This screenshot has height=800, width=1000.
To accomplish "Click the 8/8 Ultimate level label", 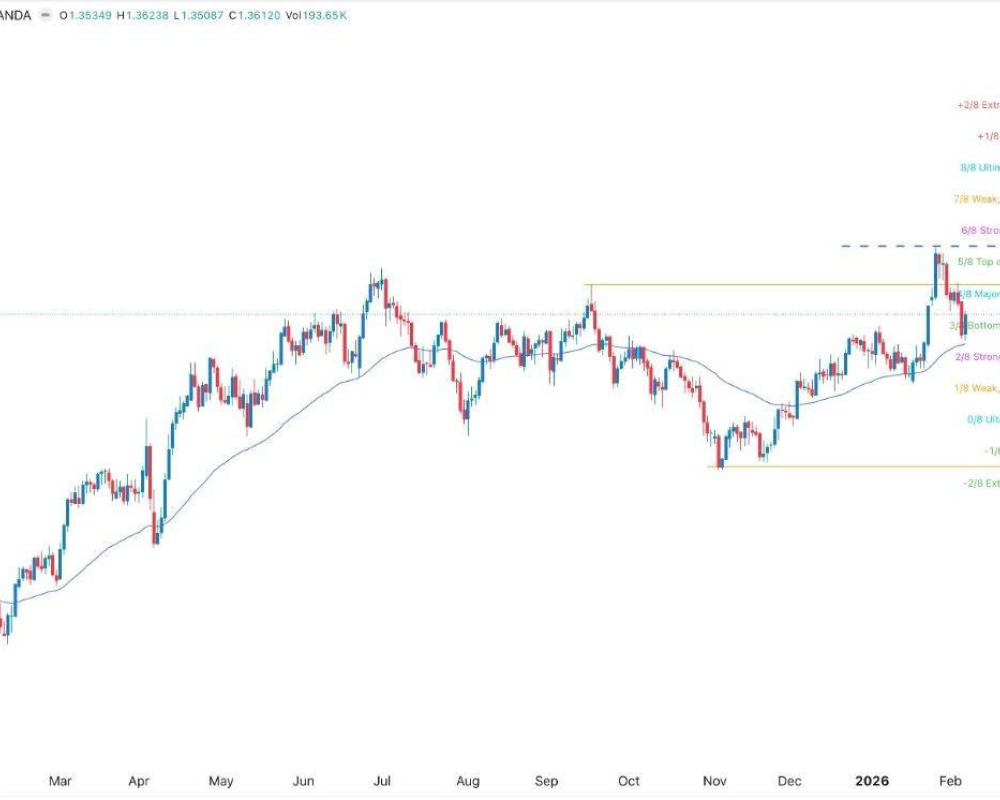I will click(981, 168).
